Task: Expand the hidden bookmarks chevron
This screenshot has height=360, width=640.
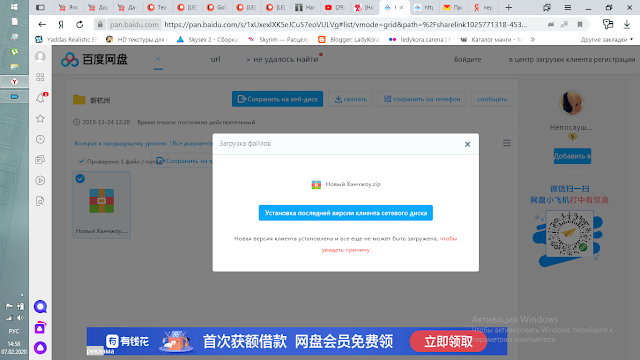Action: (532, 40)
